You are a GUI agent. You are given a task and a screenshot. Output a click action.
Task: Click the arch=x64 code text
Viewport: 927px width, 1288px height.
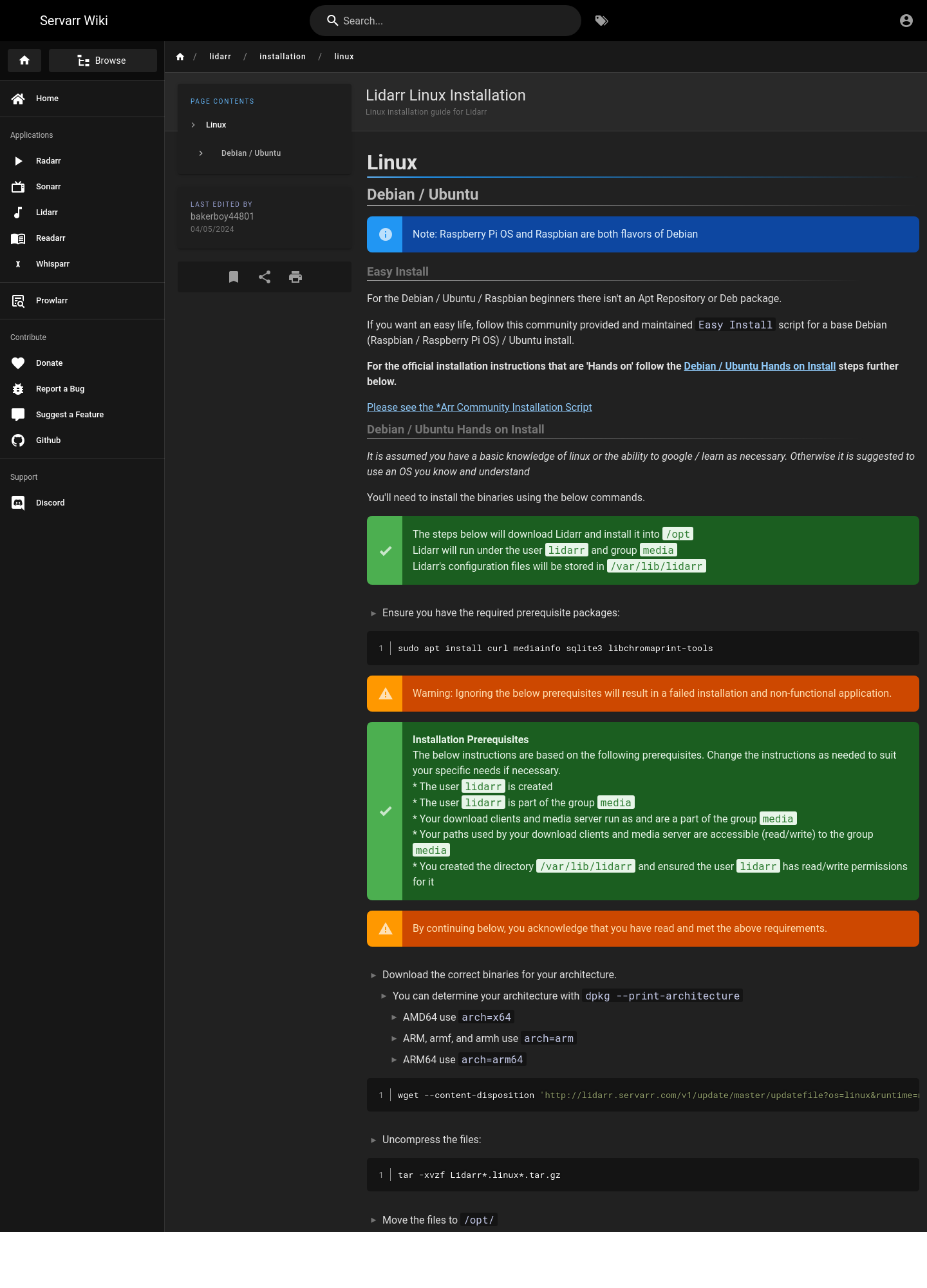pyautogui.click(x=487, y=1017)
